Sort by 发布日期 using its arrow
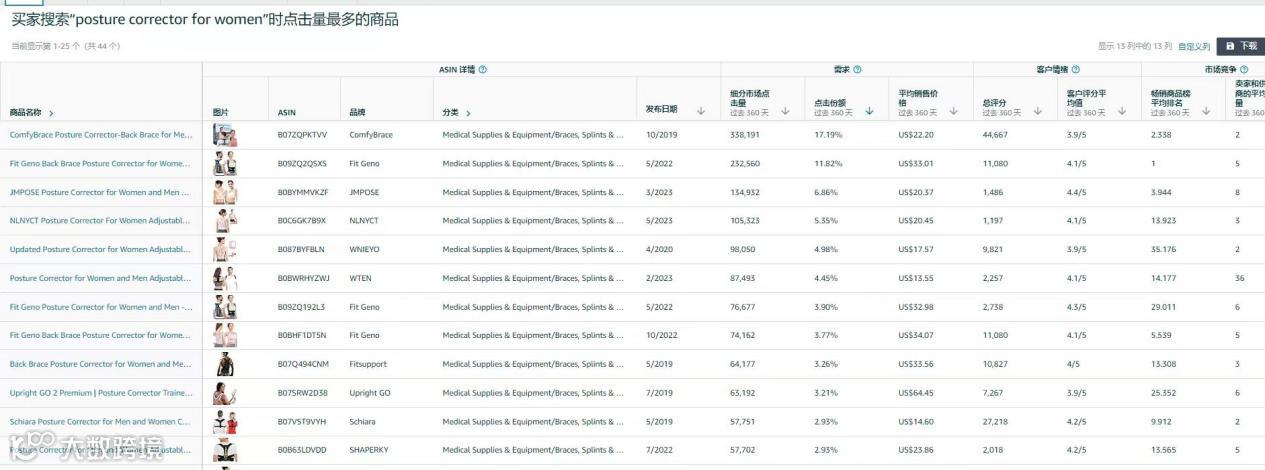The image size is (1265, 470). point(700,111)
